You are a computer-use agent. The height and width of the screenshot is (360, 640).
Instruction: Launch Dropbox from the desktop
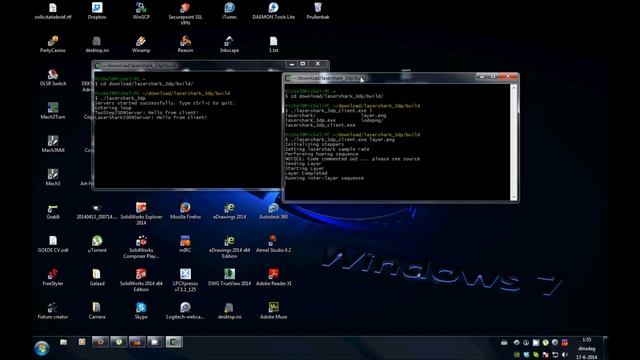[x=97, y=11]
